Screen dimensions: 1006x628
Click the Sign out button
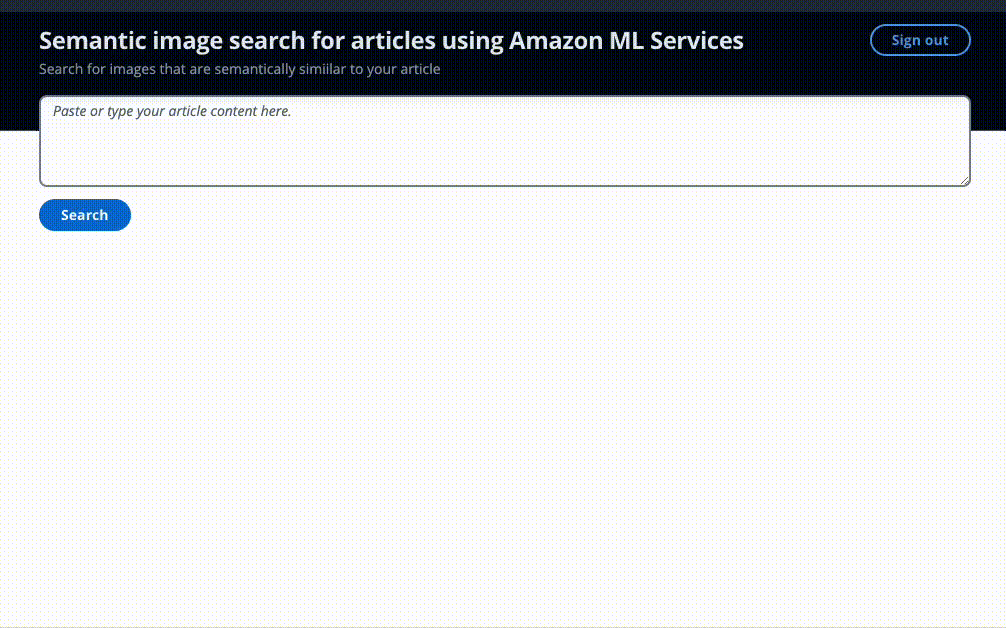[920, 40]
